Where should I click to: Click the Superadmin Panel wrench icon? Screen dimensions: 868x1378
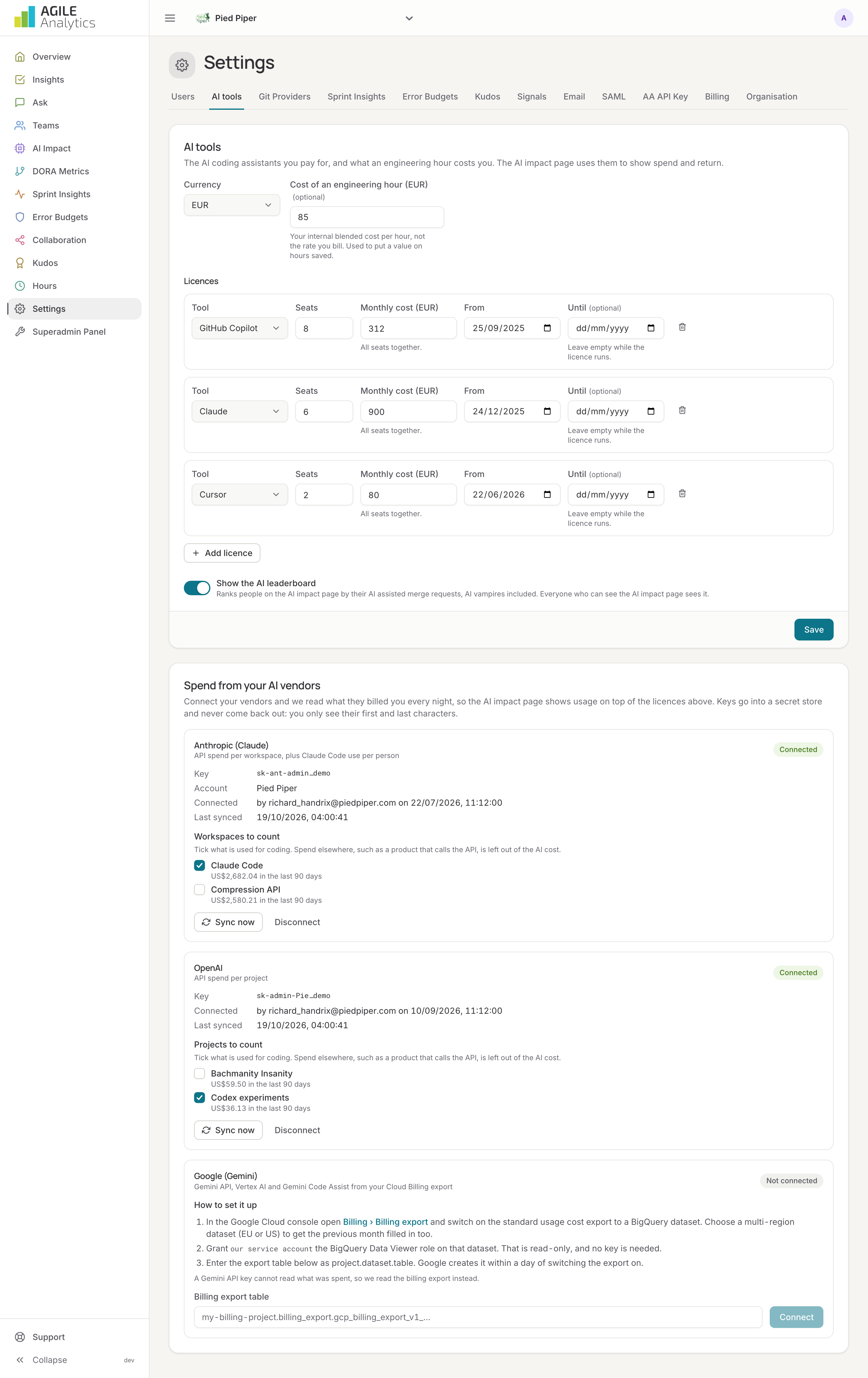(x=20, y=331)
